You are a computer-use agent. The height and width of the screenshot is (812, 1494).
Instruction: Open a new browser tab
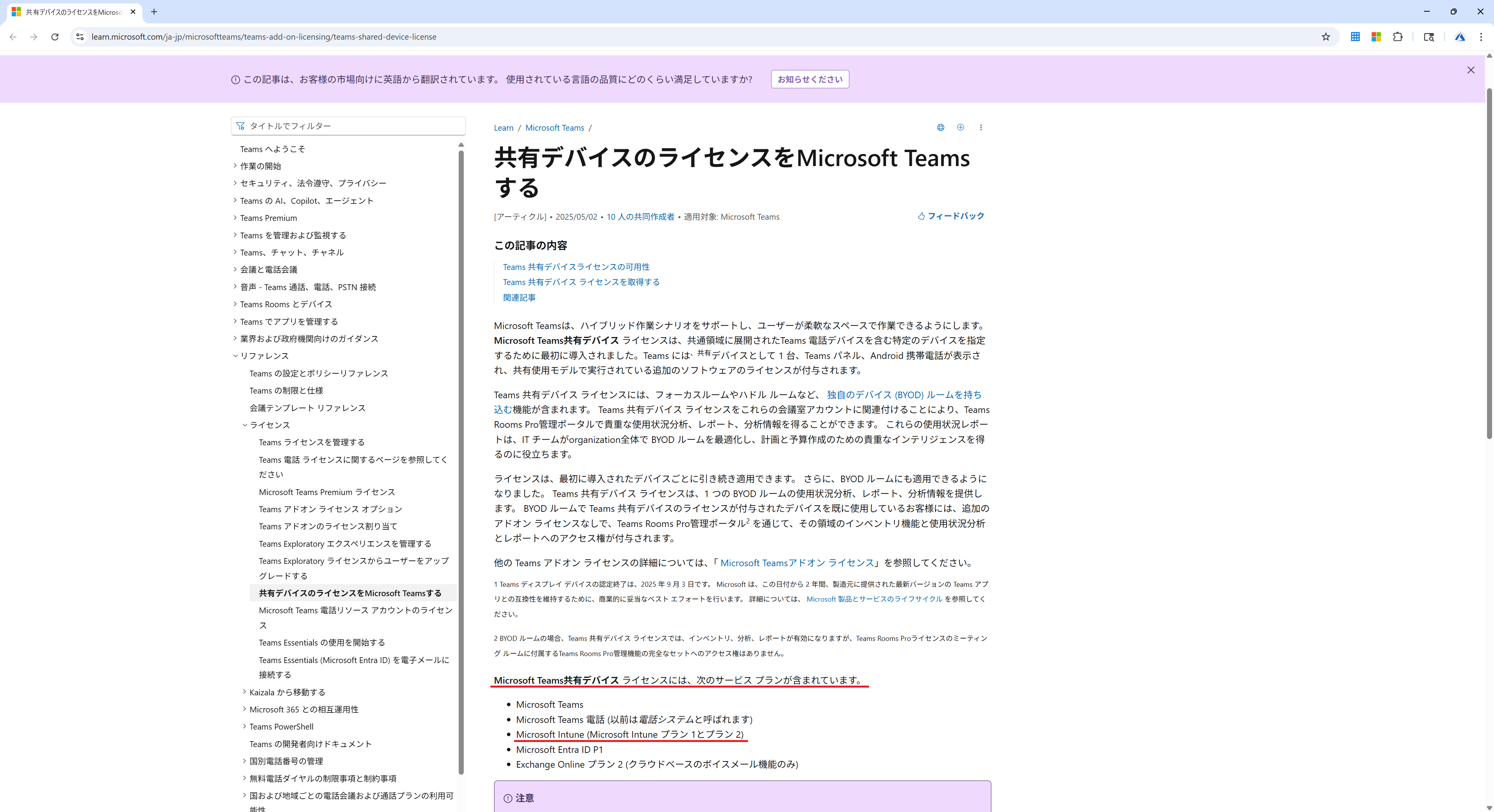[154, 12]
